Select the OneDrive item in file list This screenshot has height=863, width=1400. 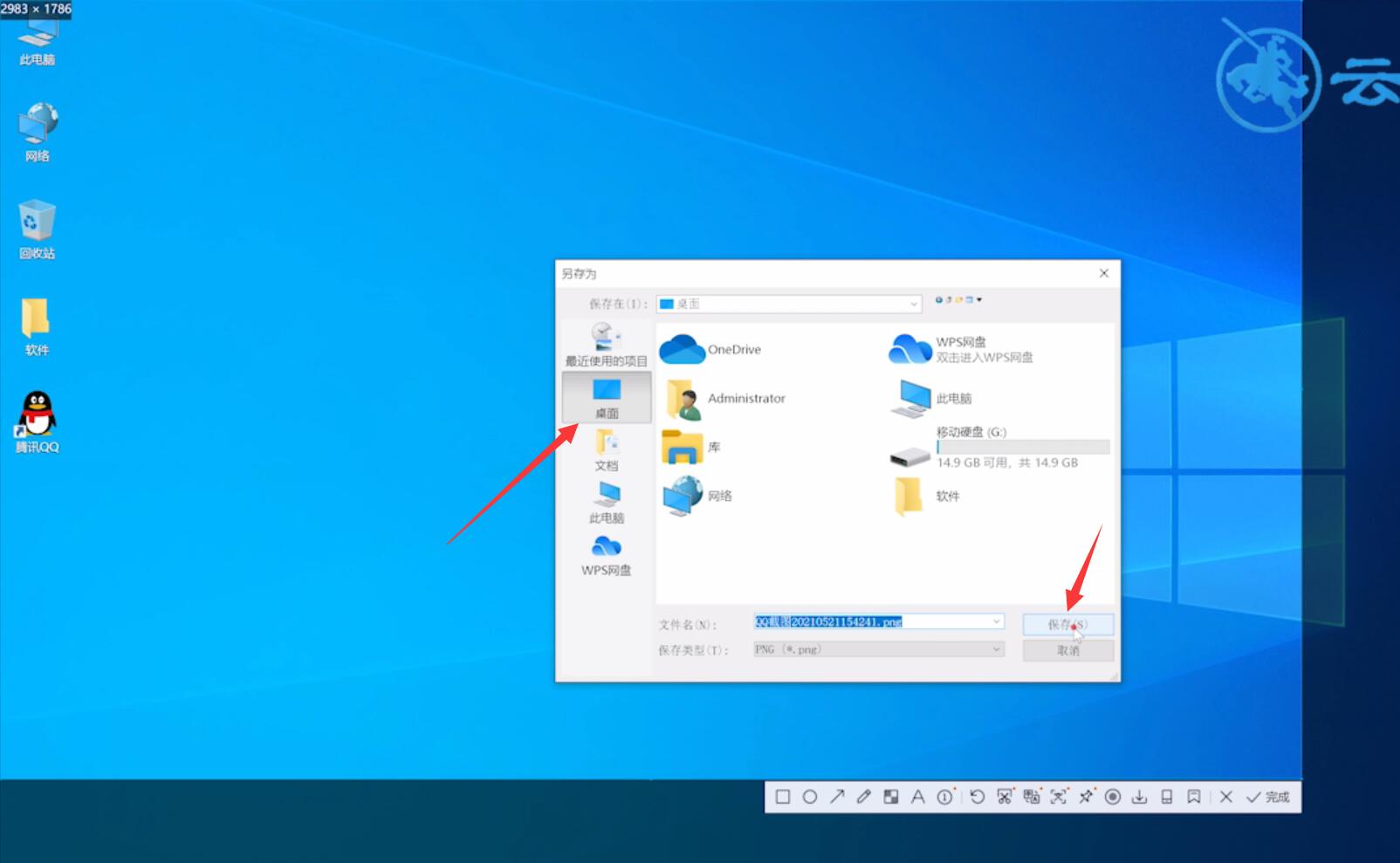710,349
